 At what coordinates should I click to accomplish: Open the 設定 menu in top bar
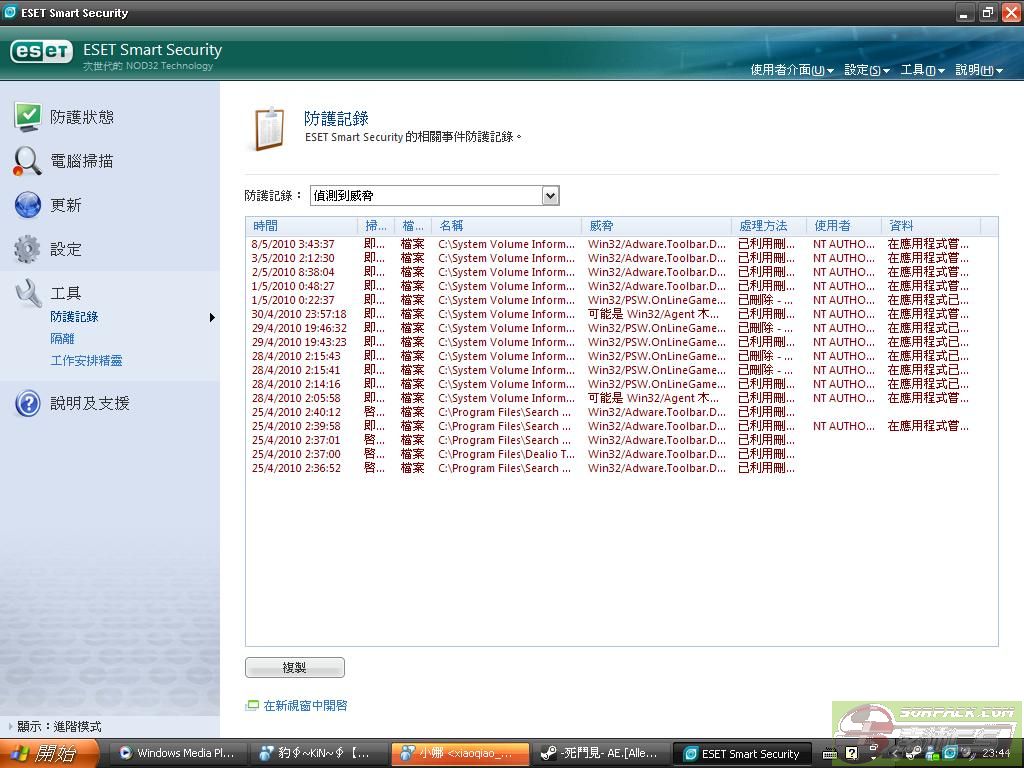866,70
